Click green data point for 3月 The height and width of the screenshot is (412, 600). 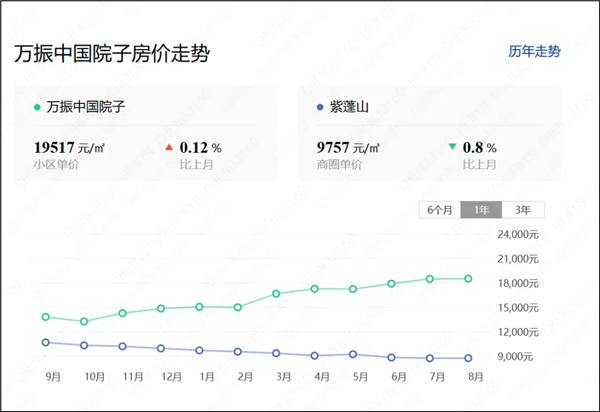coord(276,294)
